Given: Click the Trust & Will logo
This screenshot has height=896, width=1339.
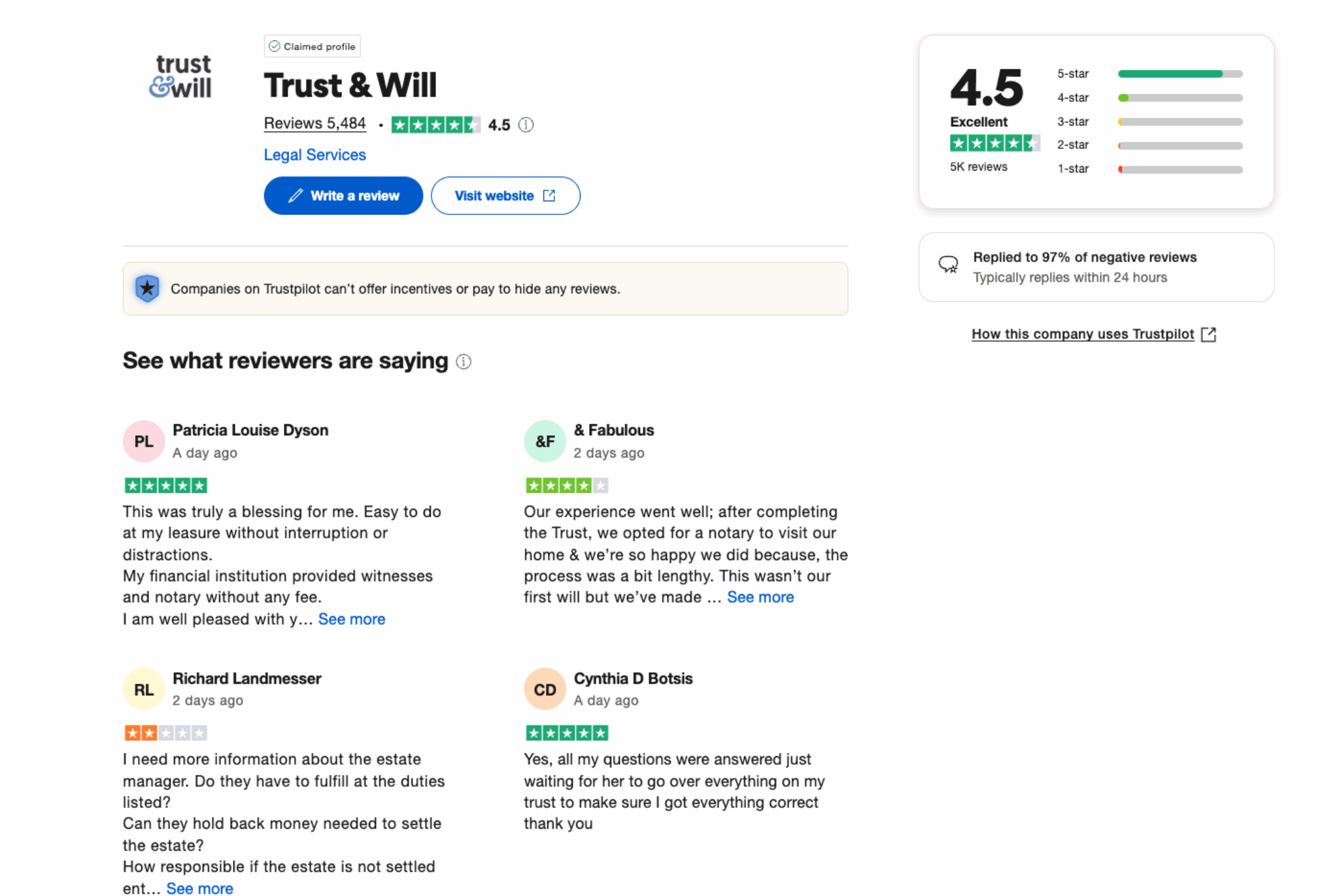Looking at the screenshot, I should coord(182,76).
